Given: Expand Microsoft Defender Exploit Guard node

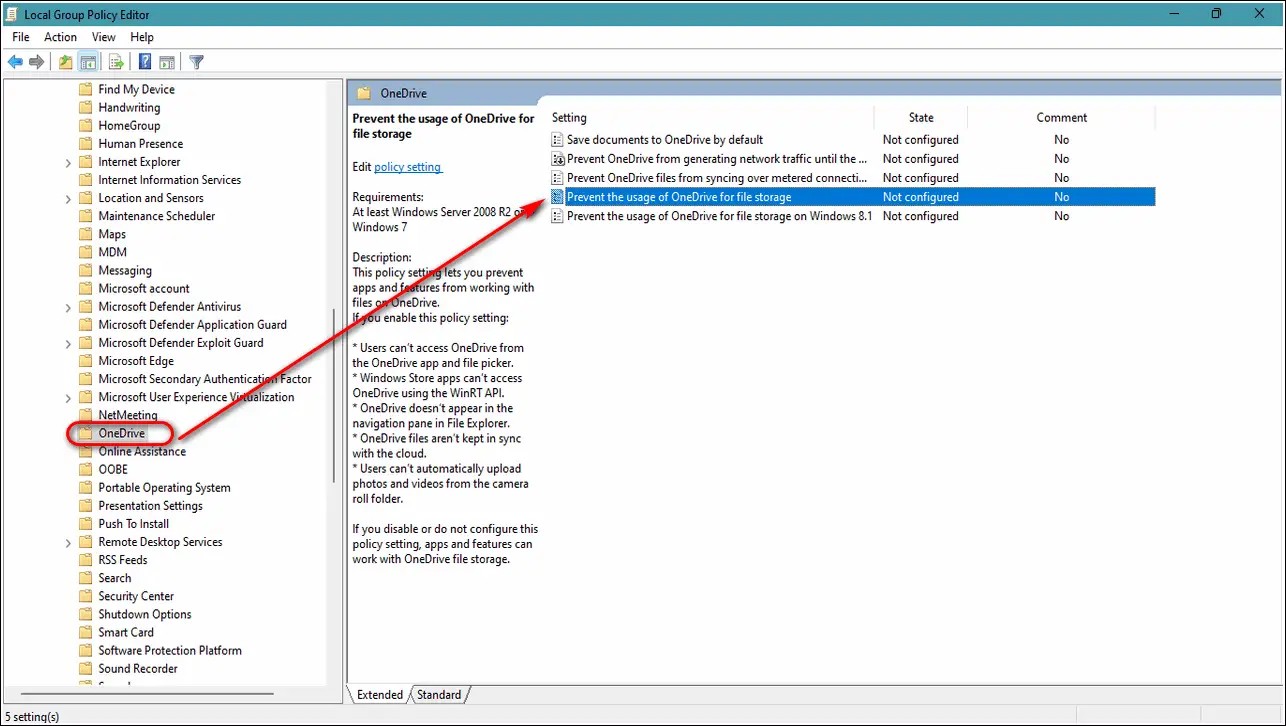Looking at the screenshot, I should [x=68, y=343].
